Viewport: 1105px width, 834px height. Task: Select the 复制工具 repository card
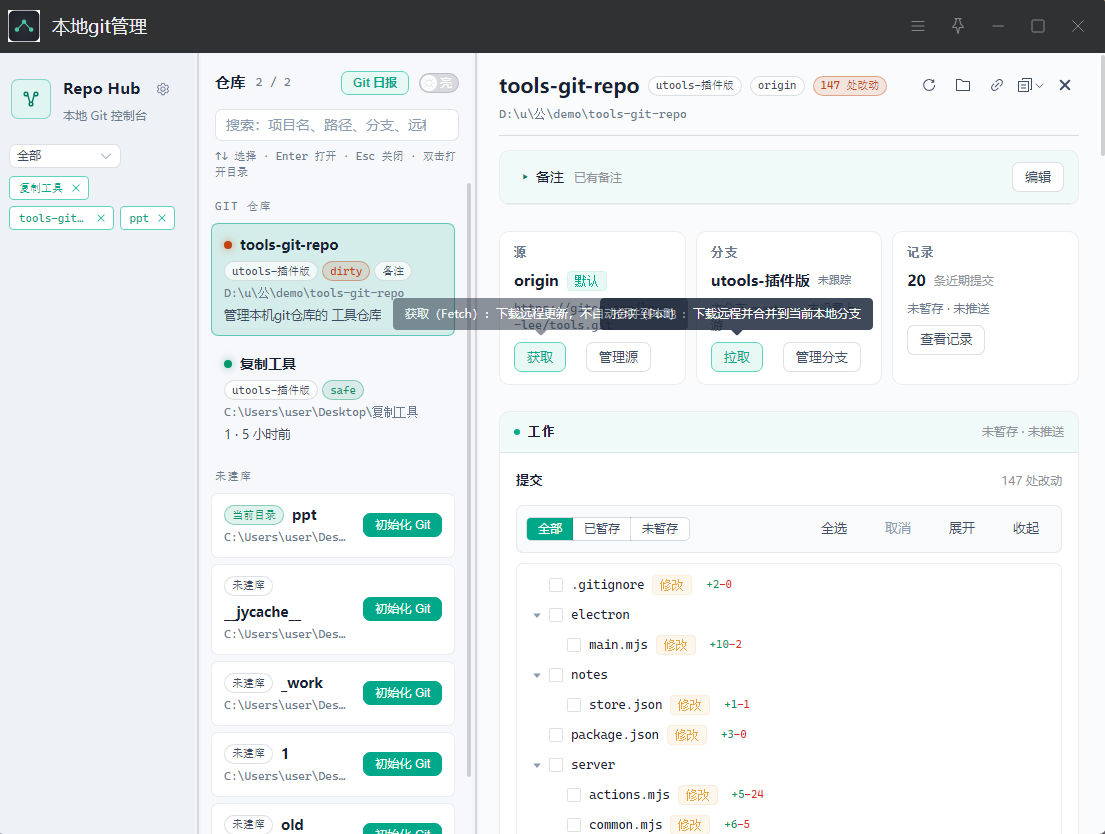(x=333, y=398)
